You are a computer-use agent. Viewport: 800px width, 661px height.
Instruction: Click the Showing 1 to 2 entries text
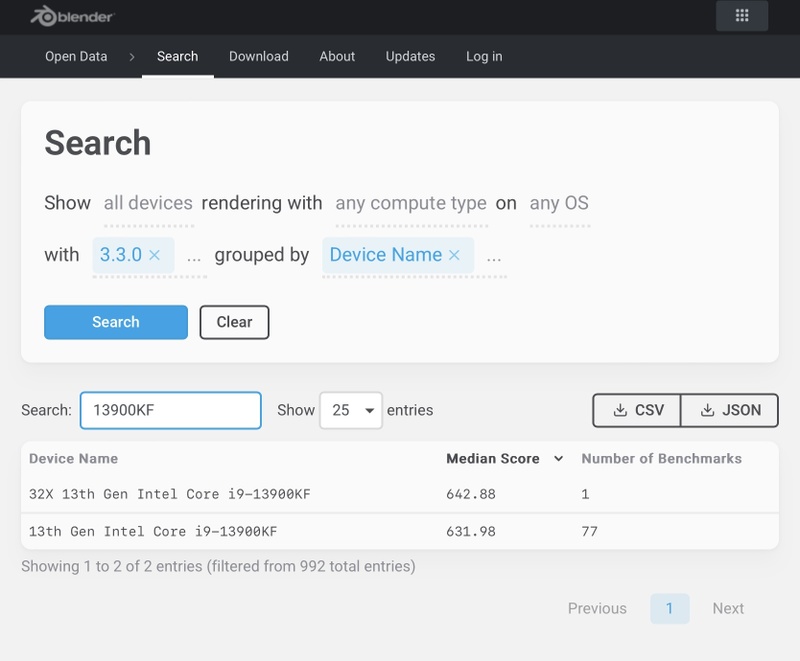click(218, 566)
